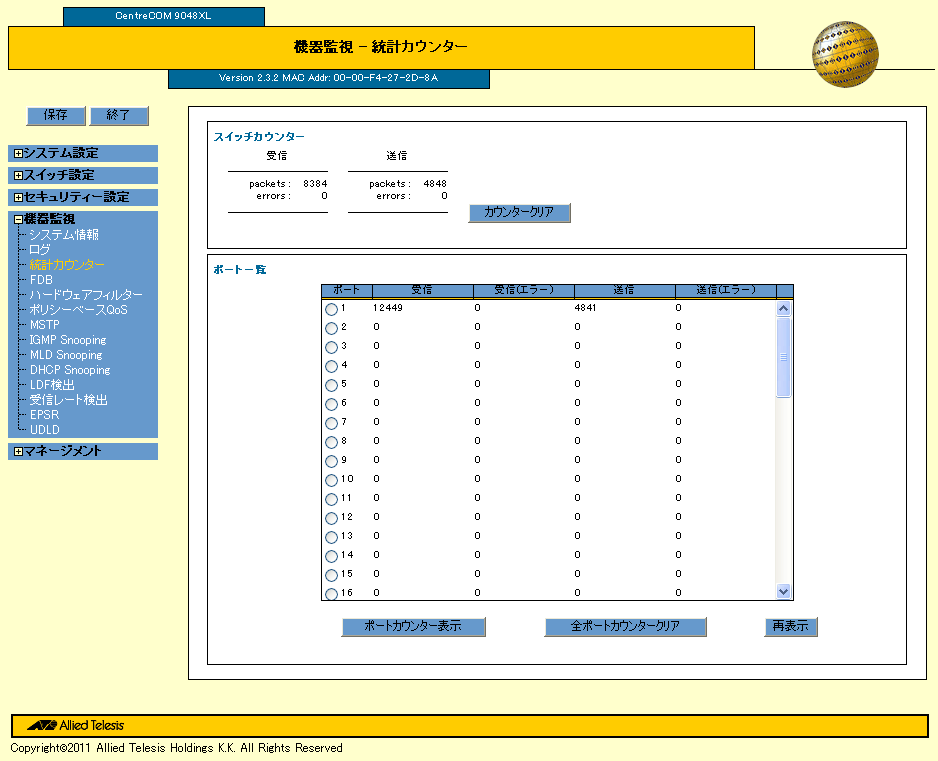
Task: Click the カウンタークリア button
Action: (x=519, y=213)
